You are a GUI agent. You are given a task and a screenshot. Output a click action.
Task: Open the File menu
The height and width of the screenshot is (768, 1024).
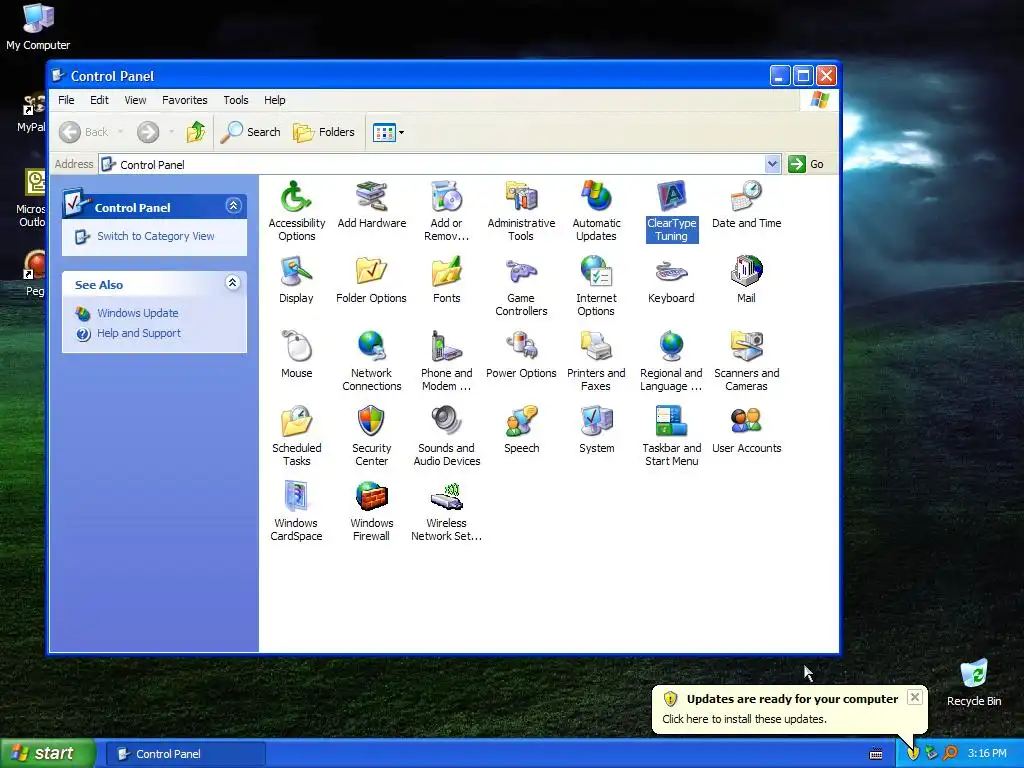click(66, 100)
